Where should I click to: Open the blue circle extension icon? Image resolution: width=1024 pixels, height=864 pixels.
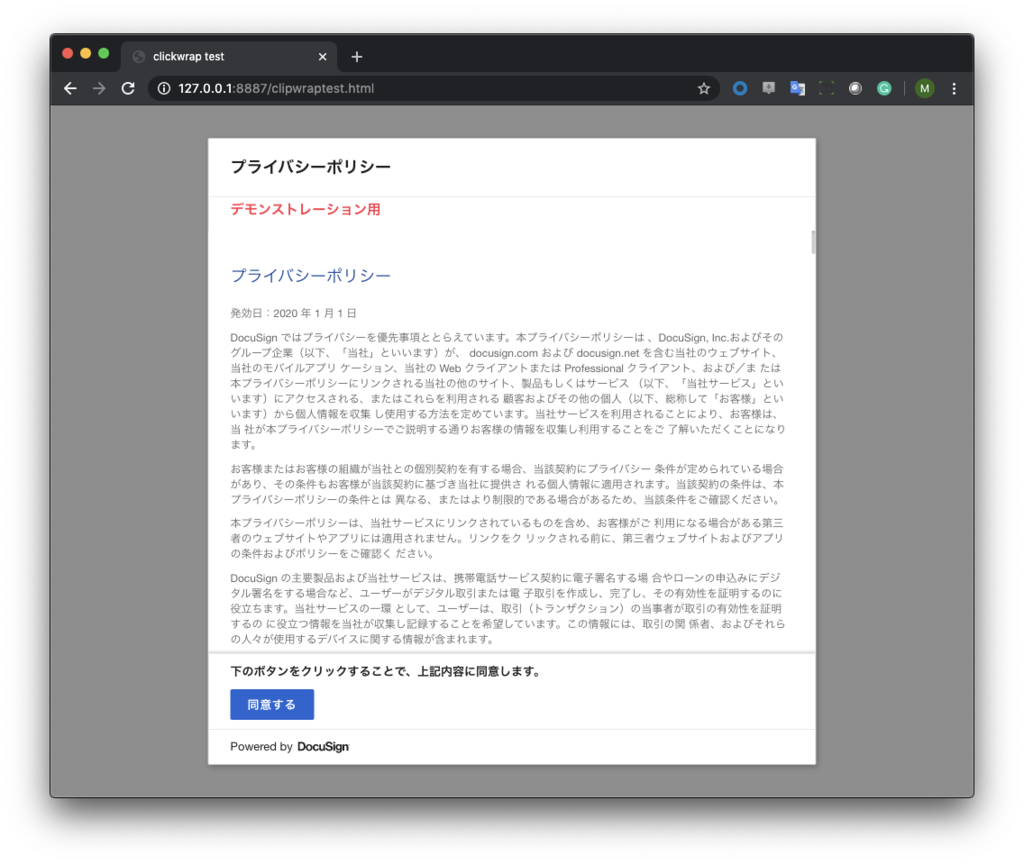click(x=739, y=88)
